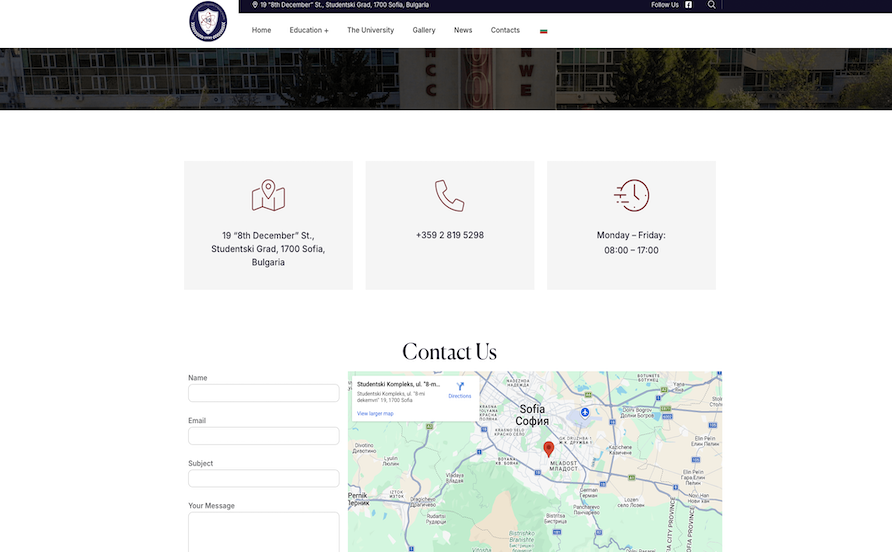Click the university crest logo
892x552 pixels.
coord(208,22)
